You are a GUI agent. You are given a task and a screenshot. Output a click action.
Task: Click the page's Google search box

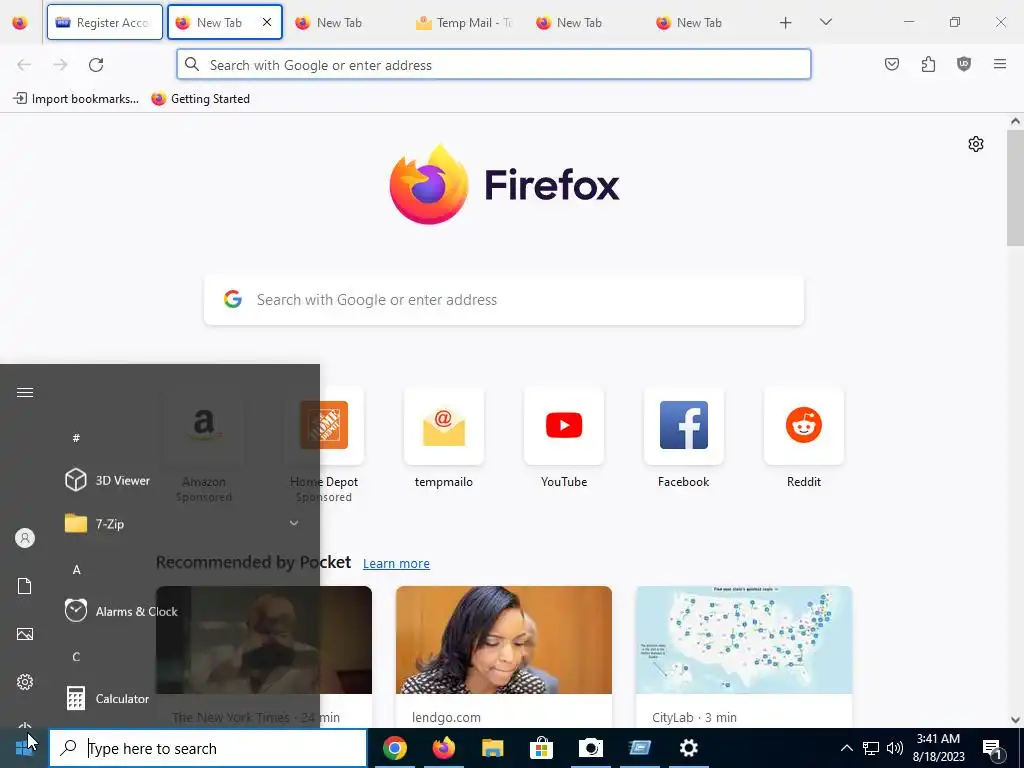[504, 300]
